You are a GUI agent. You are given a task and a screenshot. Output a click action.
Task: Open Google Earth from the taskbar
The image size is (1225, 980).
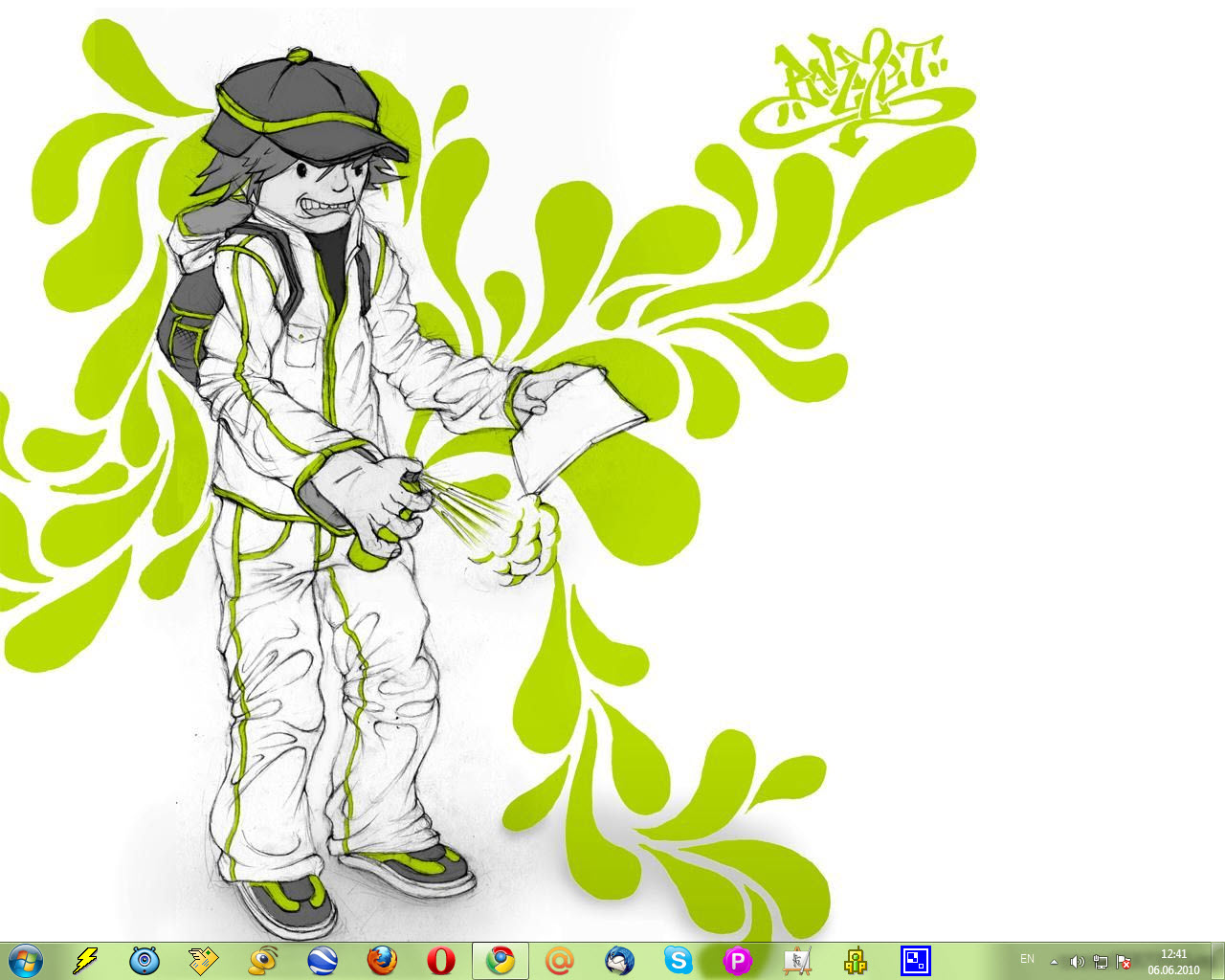[322, 960]
